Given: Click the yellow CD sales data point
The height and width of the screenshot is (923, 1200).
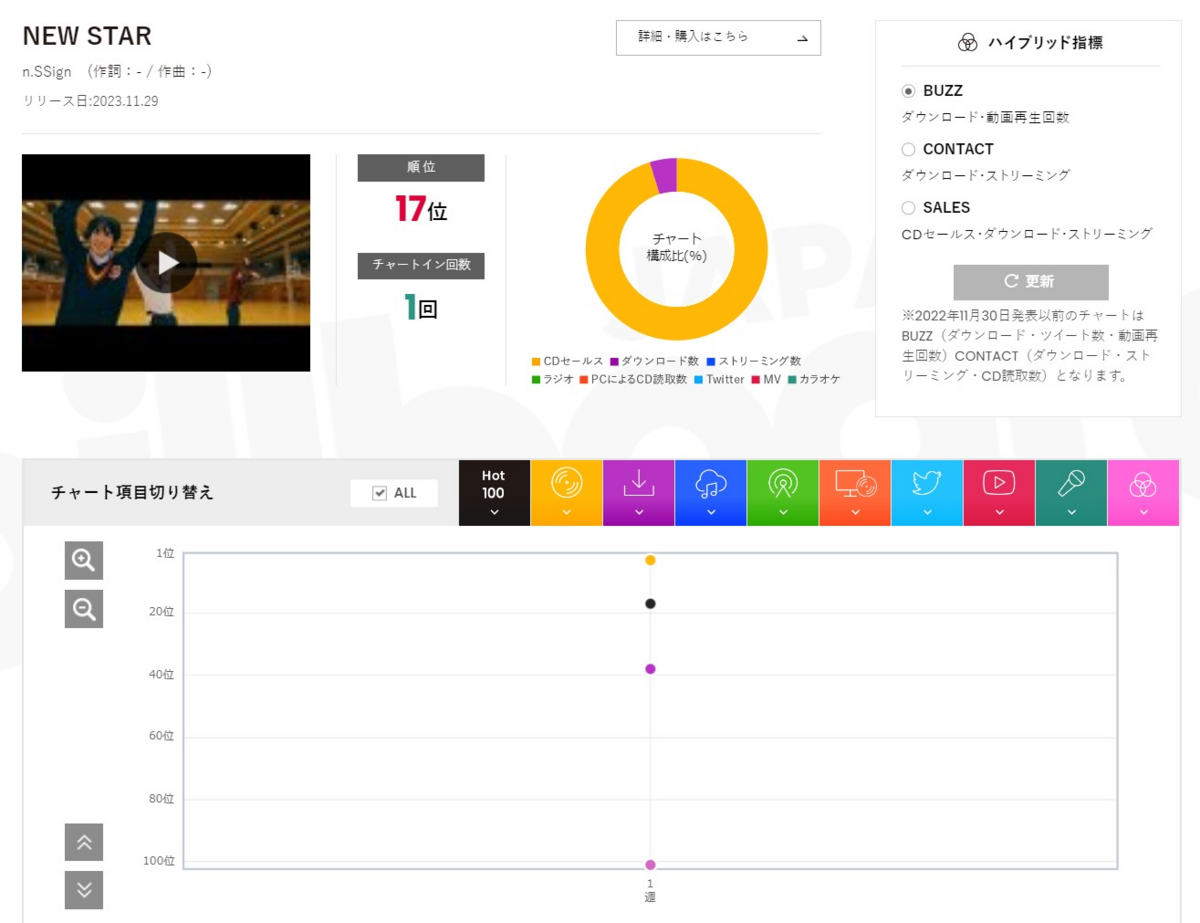Looking at the screenshot, I should point(650,560).
